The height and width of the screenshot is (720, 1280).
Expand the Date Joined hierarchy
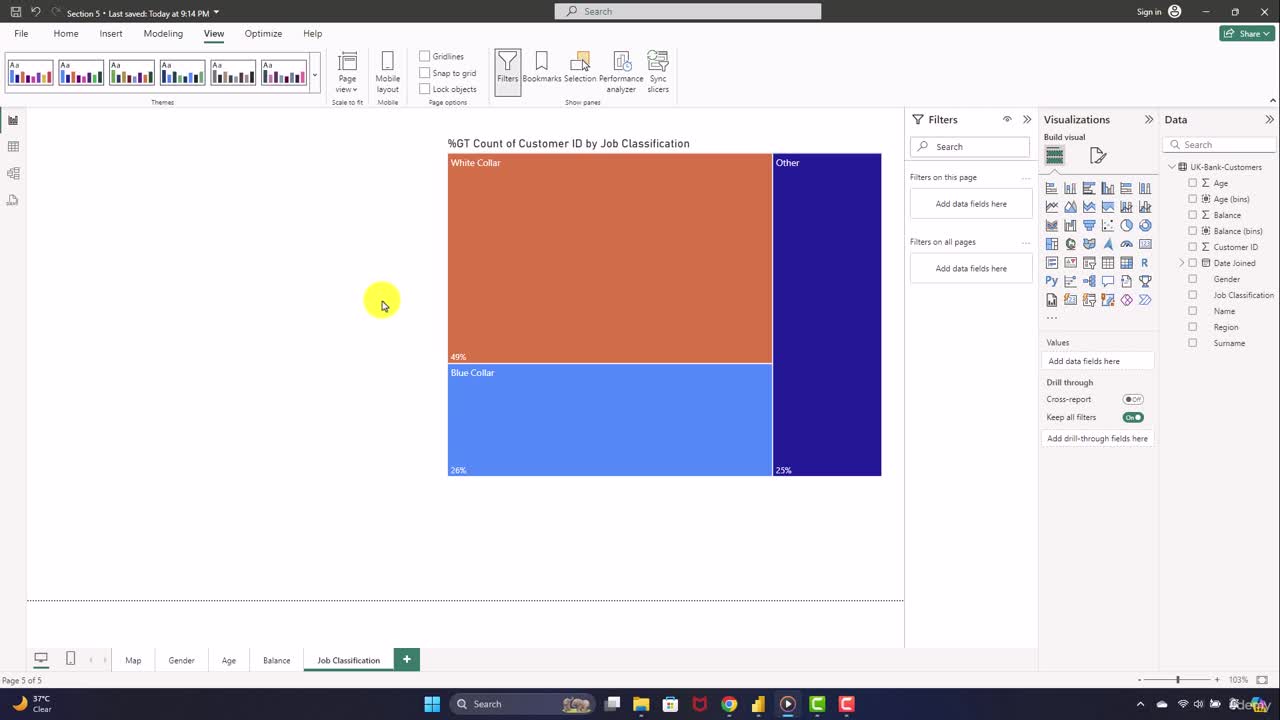[1181, 263]
